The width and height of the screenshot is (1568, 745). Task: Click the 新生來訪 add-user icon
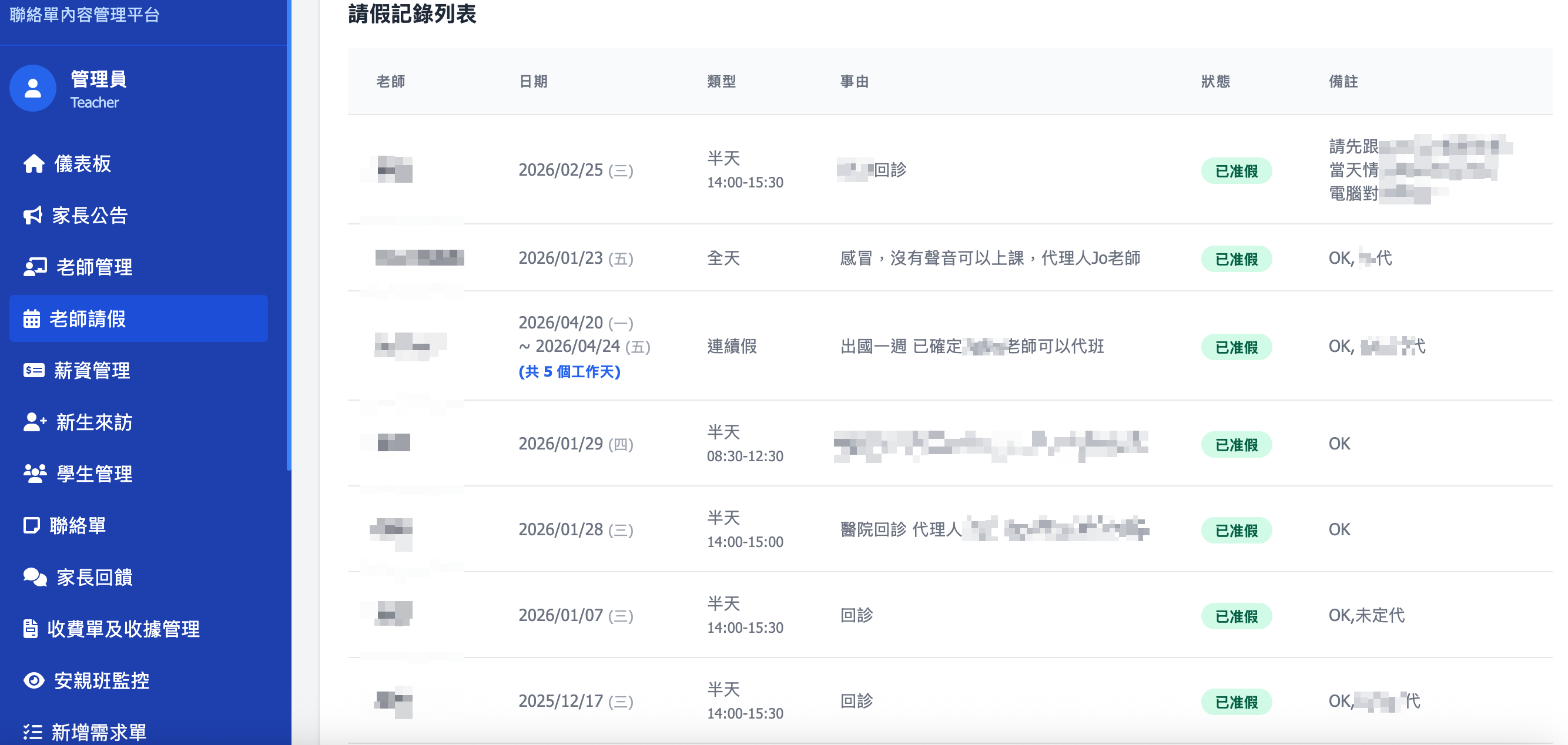[35, 422]
